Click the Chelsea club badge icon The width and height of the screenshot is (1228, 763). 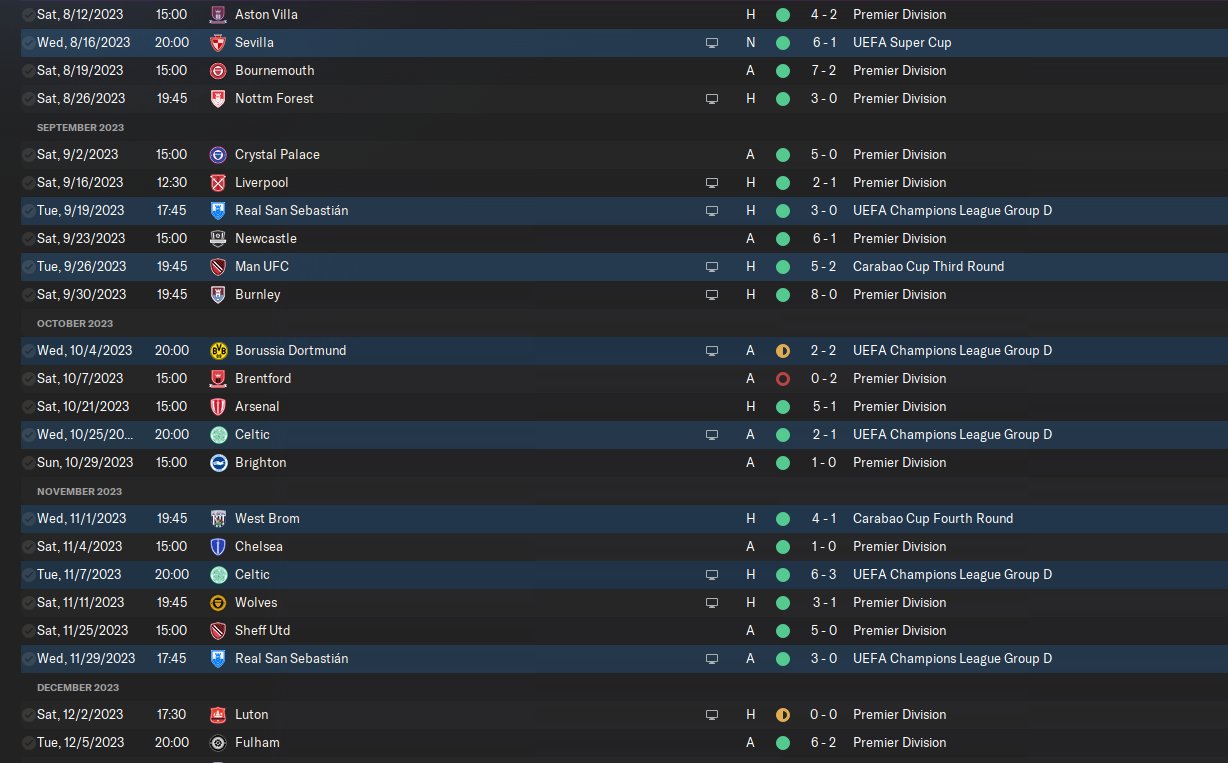coord(218,547)
